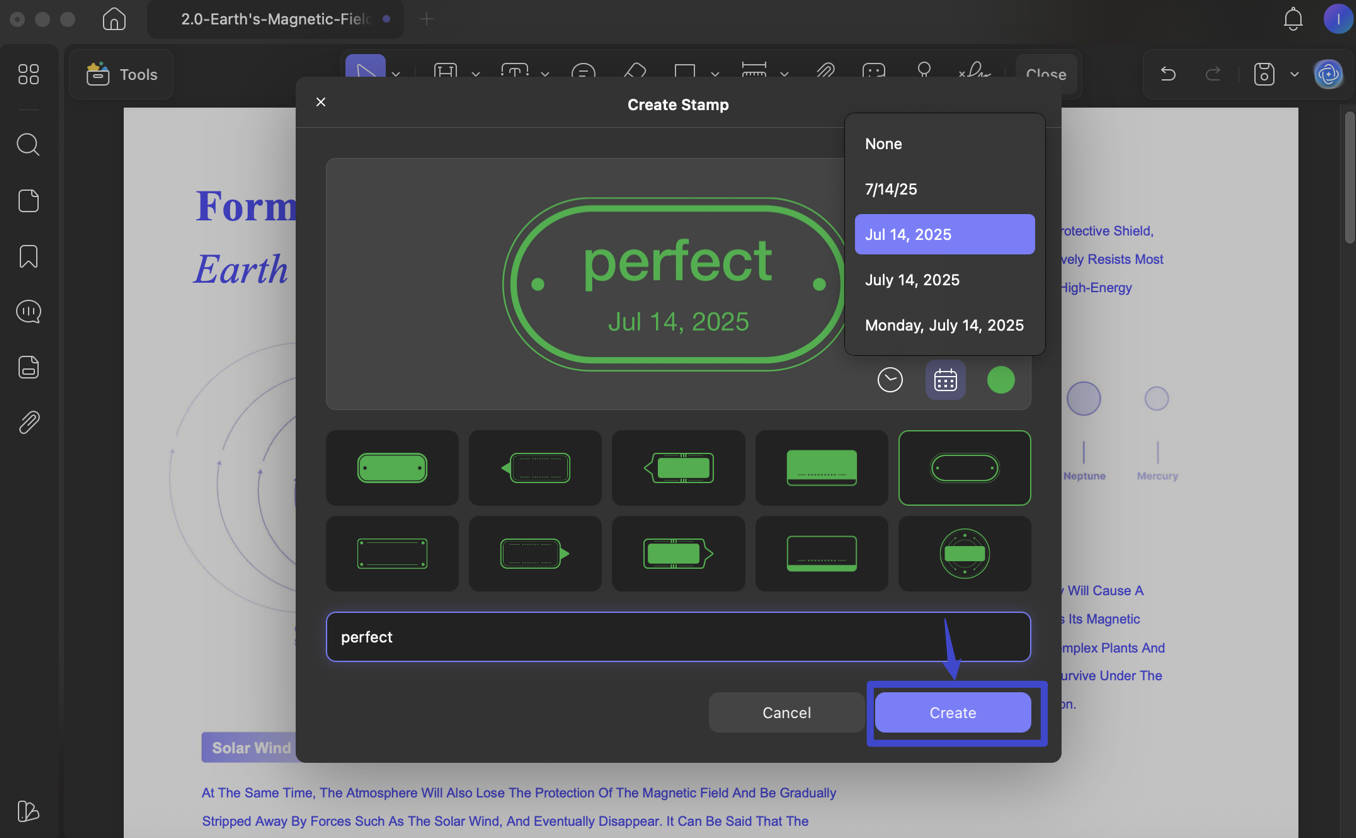
Task: Open the bookmarks sidebar icon
Action: tap(29, 257)
